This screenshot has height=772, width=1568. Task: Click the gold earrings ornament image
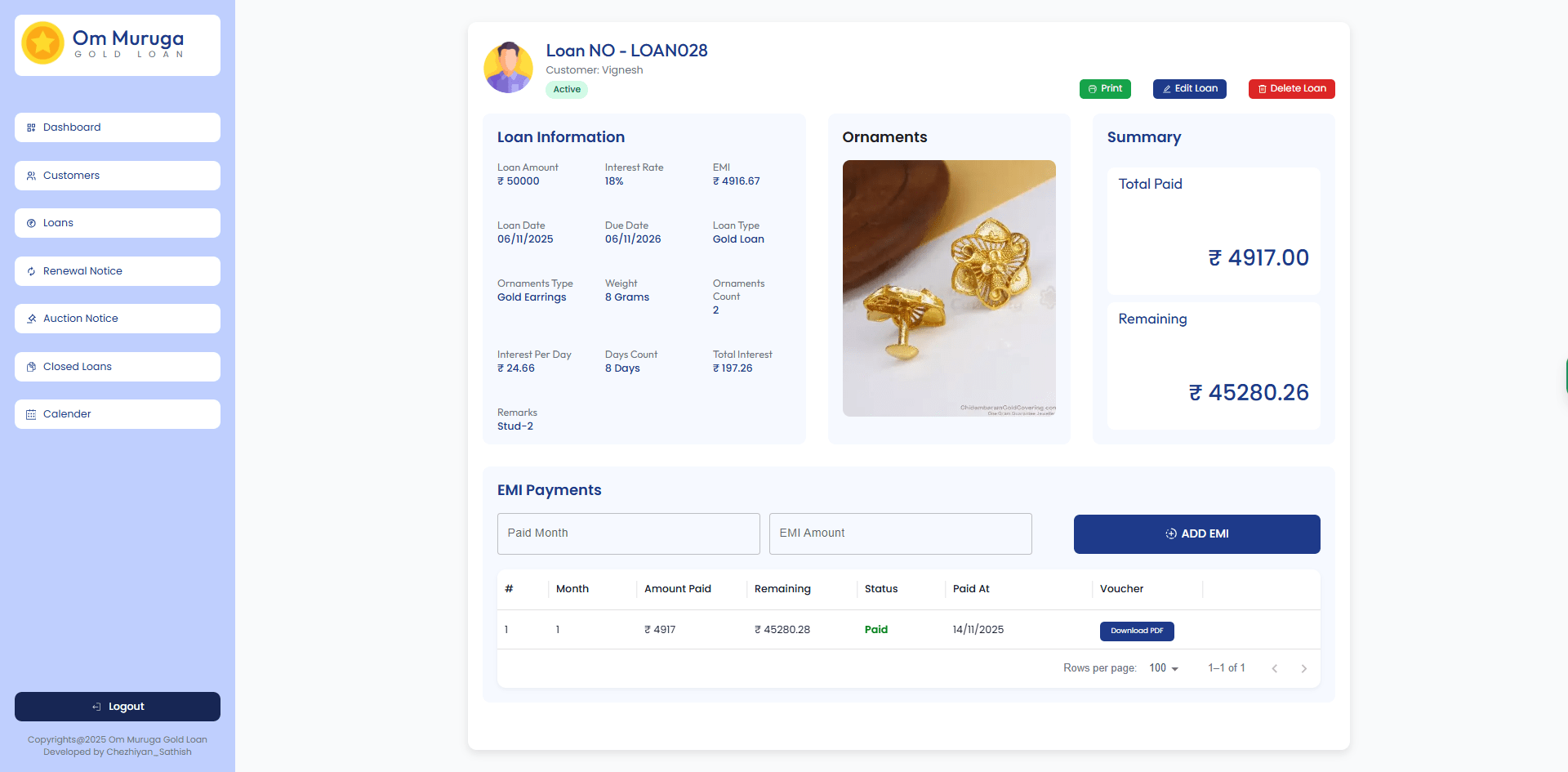pos(948,288)
